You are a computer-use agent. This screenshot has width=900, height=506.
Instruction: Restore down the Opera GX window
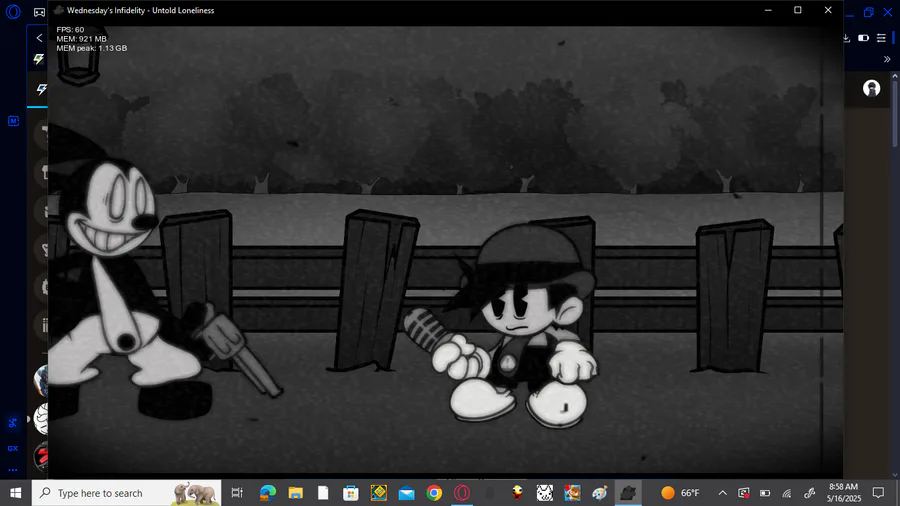coord(868,12)
